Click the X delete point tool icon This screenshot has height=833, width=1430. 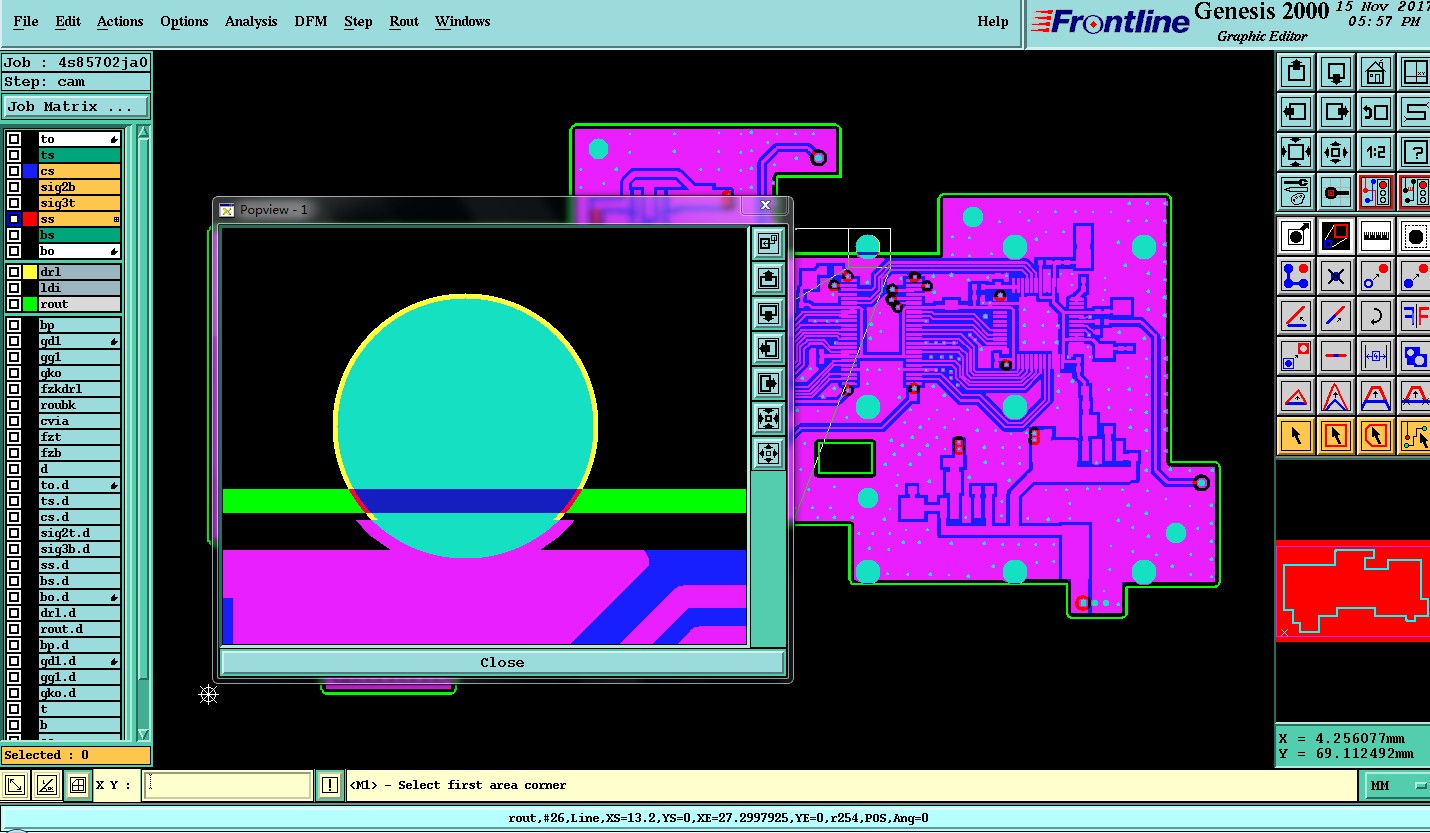1336,275
